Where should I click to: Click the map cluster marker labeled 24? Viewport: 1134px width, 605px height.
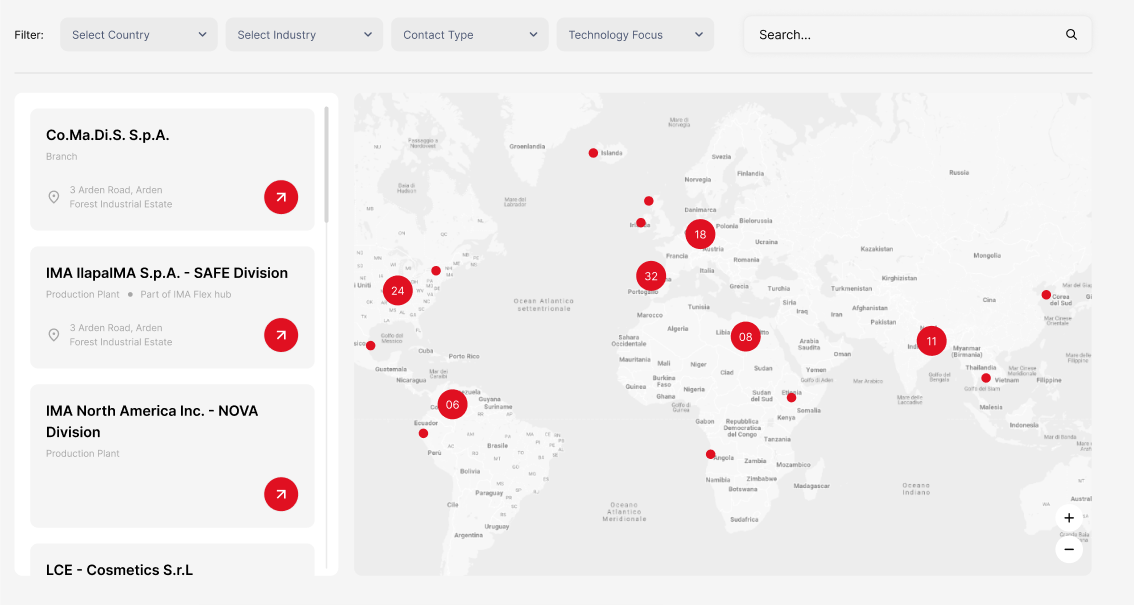point(397,291)
